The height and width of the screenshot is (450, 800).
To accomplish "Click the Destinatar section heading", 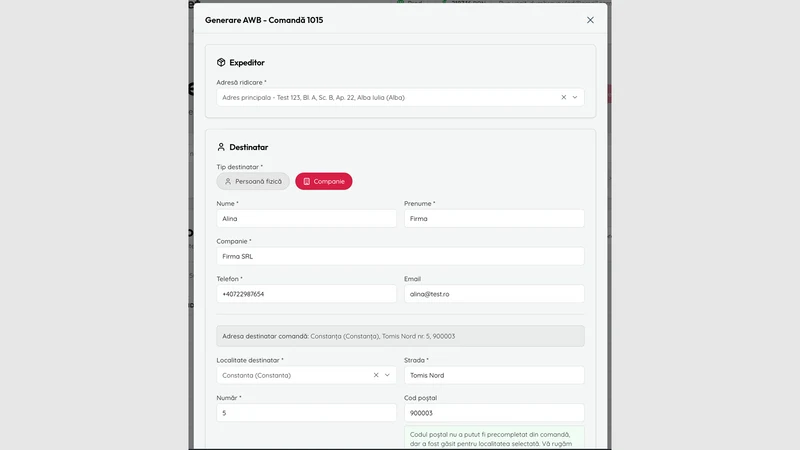I will coord(248,147).
